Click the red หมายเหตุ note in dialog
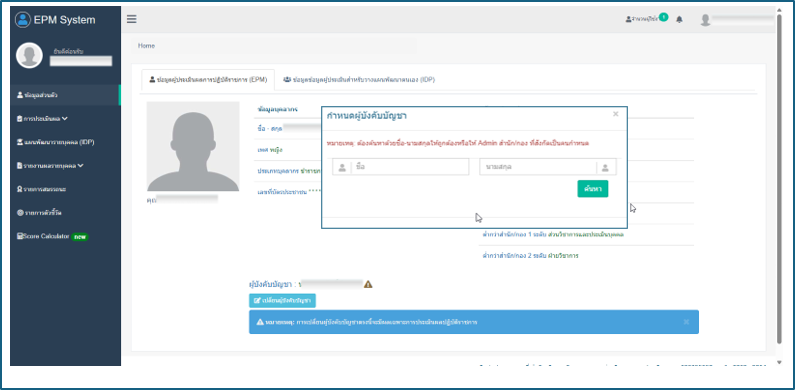The image size is (795, 390). click(x=458, y=144)
